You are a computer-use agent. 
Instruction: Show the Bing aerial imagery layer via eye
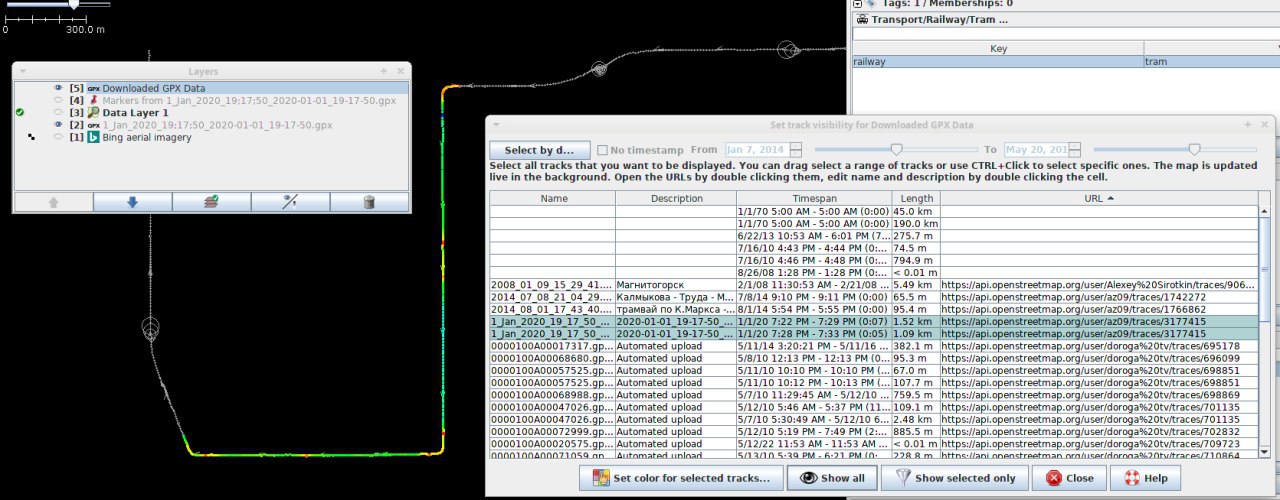coord(58,138)
